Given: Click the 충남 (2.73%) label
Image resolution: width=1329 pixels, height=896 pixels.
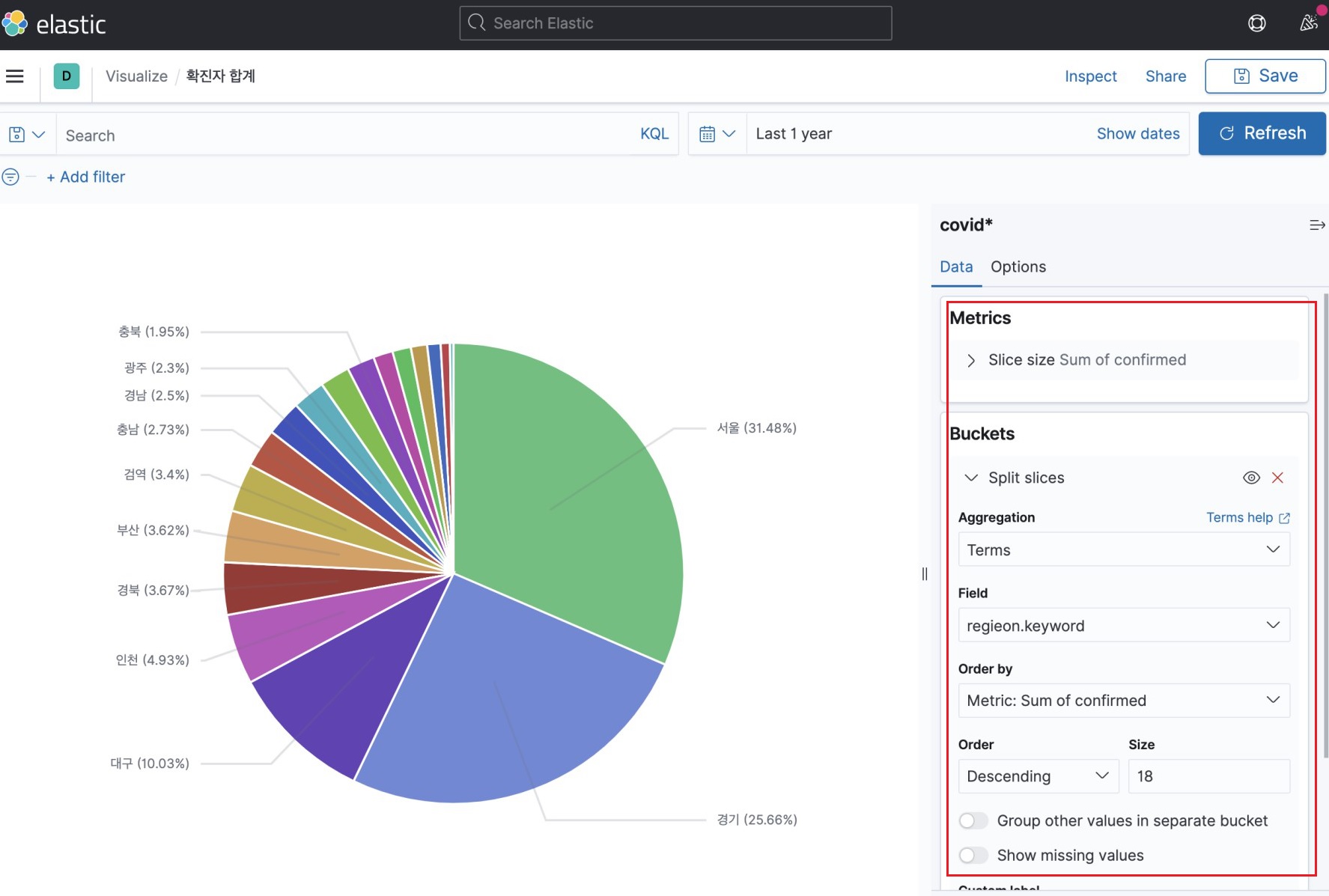Looking at the screenshot, I should coord(153,430).
